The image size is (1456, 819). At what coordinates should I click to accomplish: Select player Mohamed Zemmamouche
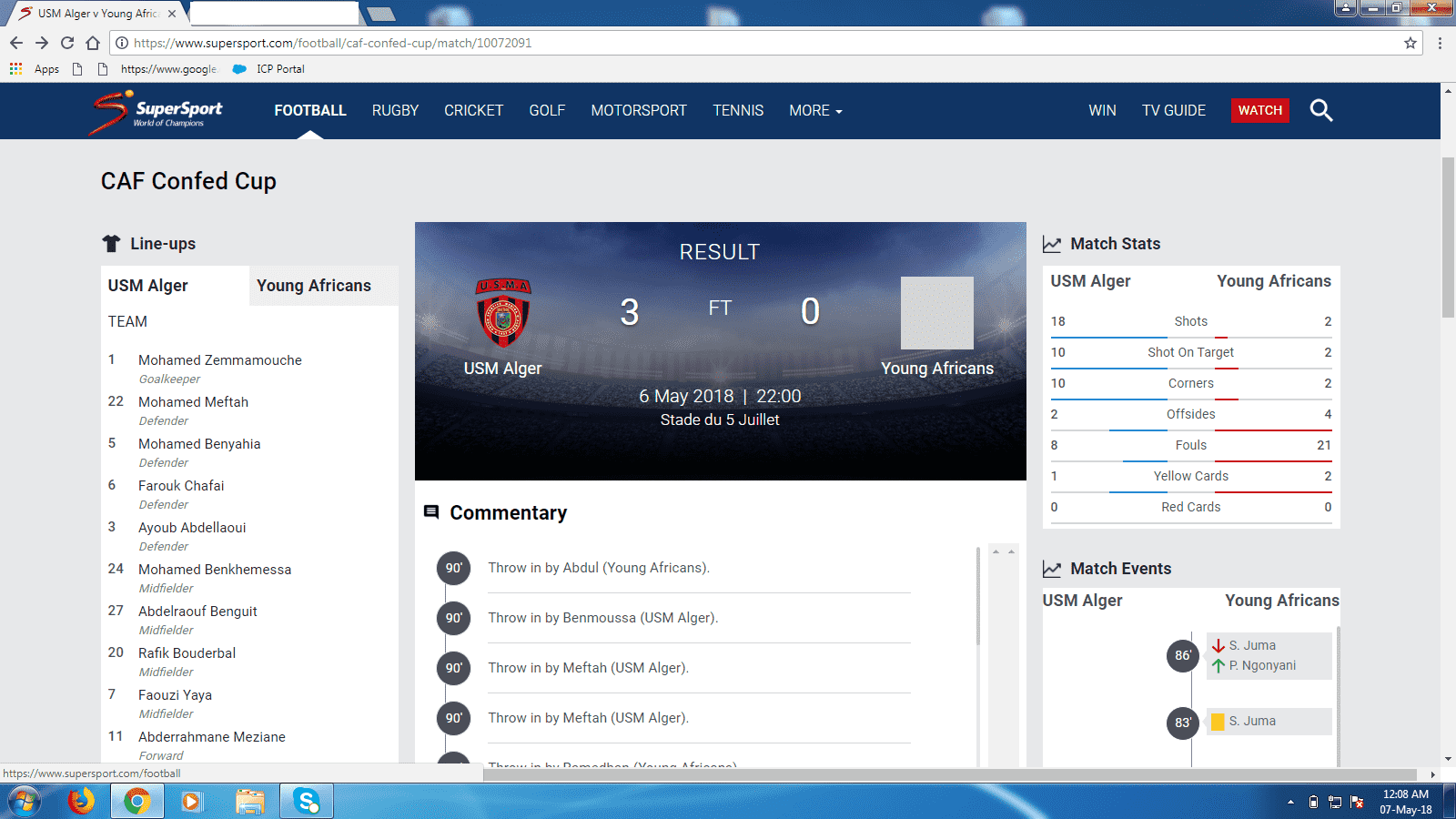(220, 360)
